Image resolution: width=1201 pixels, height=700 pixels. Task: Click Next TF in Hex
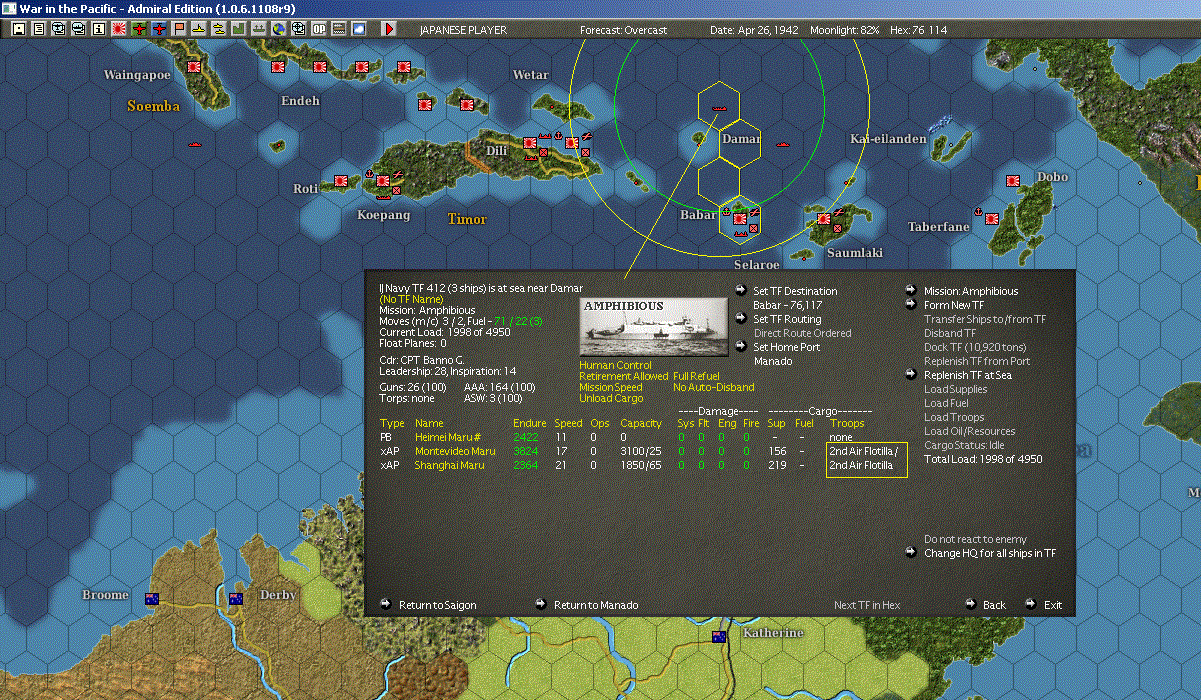point(867,605)
